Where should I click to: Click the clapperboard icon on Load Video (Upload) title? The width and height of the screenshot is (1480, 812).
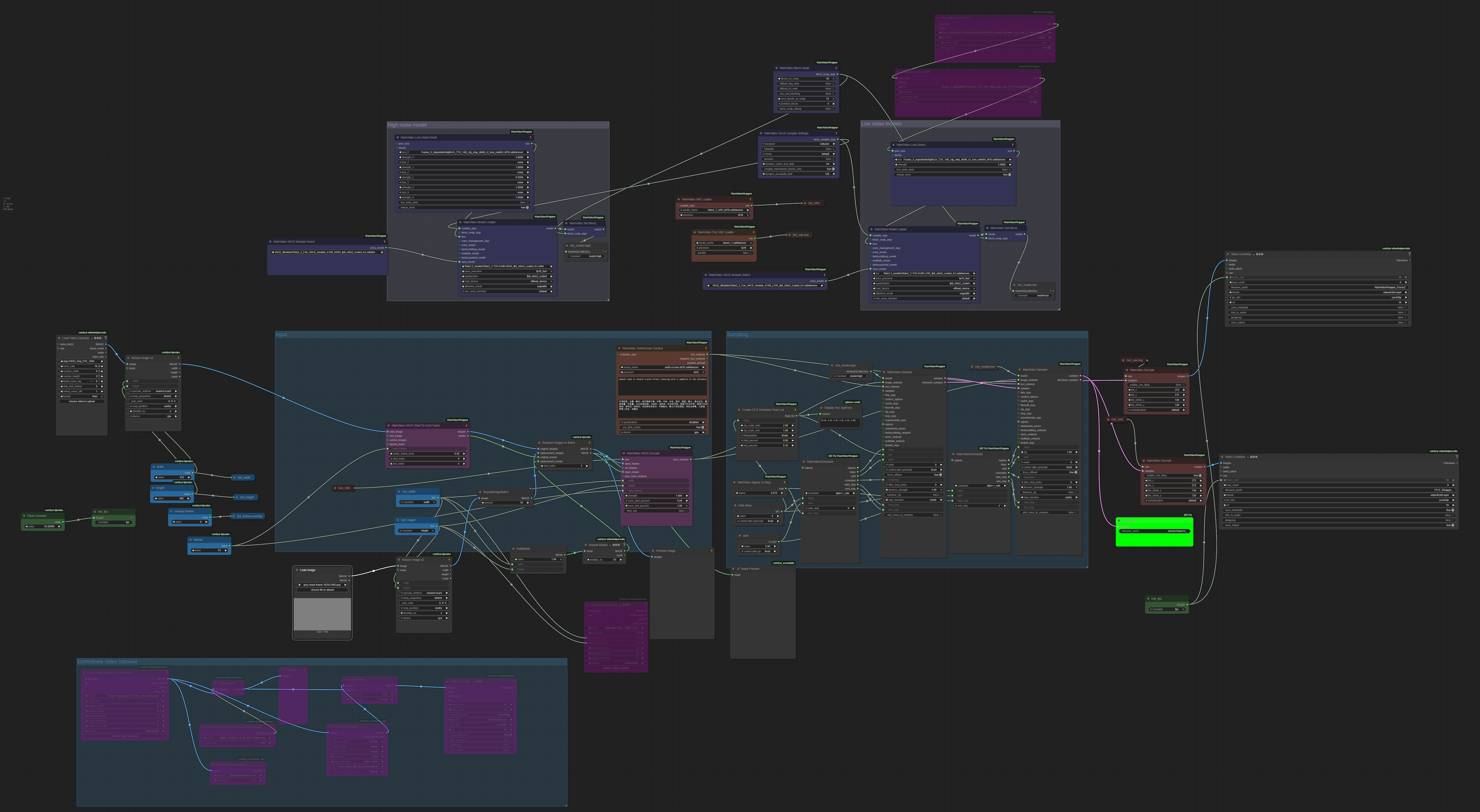[x=92, y=338]
